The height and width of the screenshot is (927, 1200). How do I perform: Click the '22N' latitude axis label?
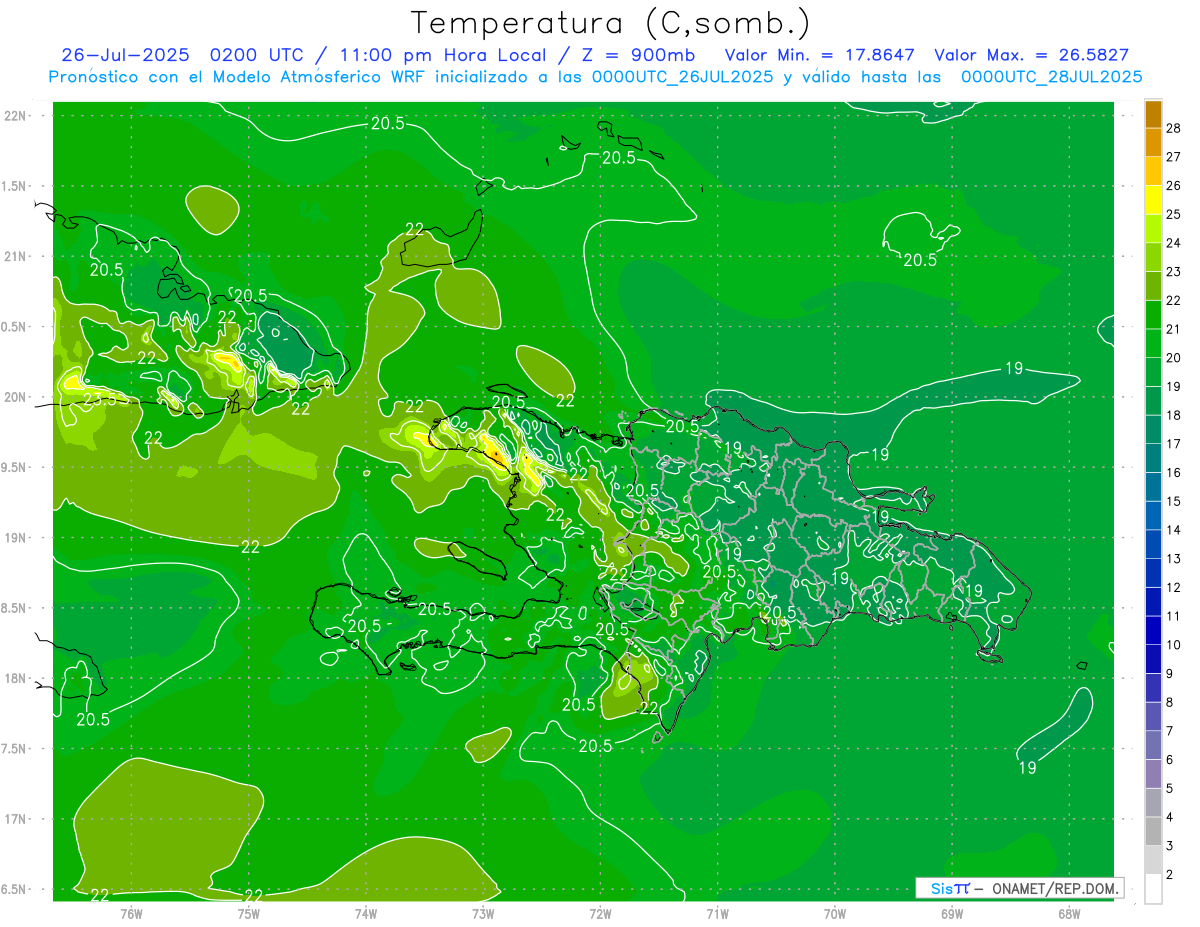[x=16, y=116]
